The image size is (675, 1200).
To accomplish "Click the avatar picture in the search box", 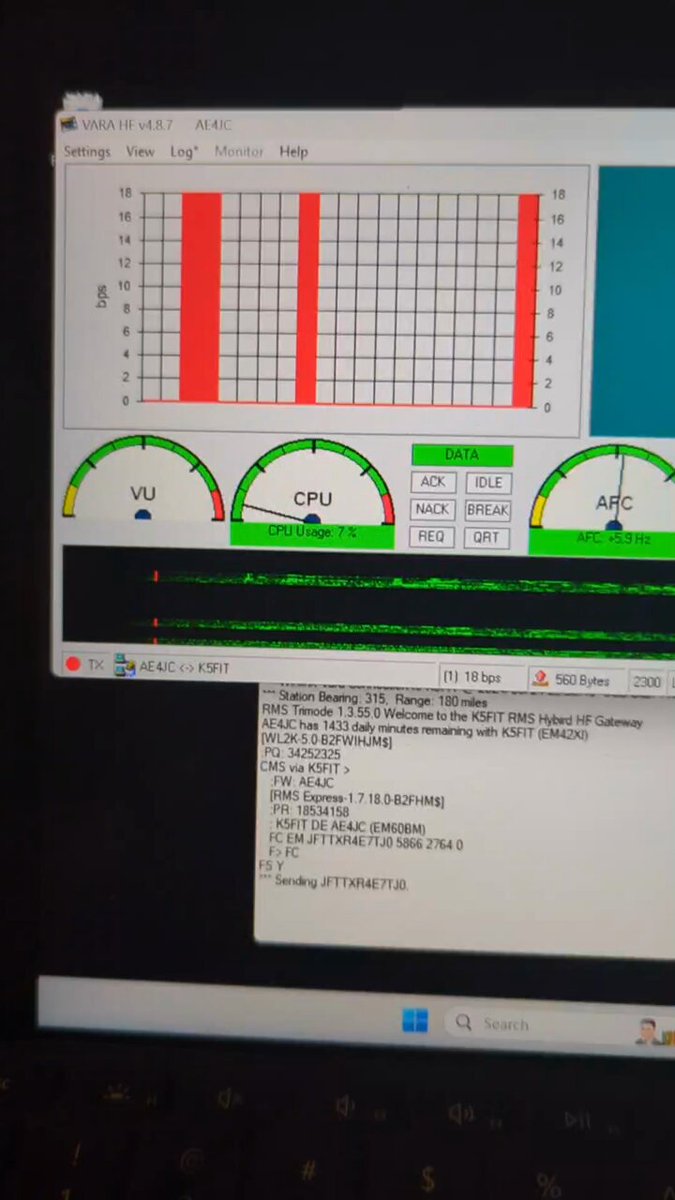I will [x=647, y=1031].
